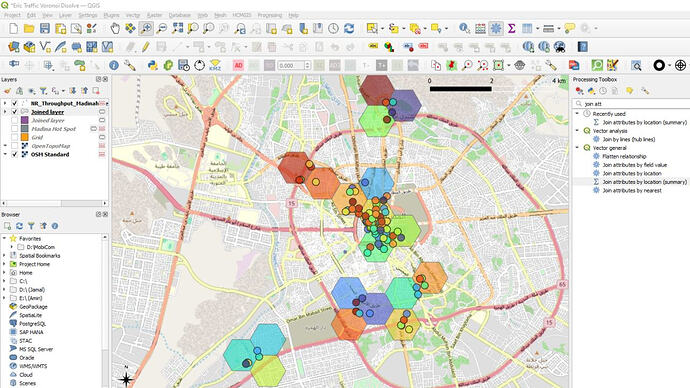Click Add Selected Layers icon in Browser panel
690x388 pixels.
7,226
